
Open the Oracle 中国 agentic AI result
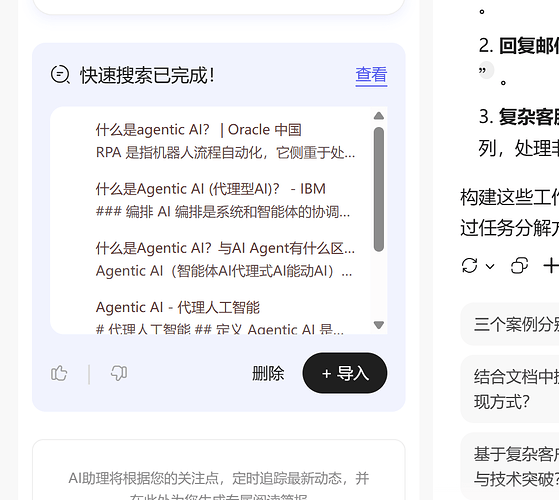[225, 141]
